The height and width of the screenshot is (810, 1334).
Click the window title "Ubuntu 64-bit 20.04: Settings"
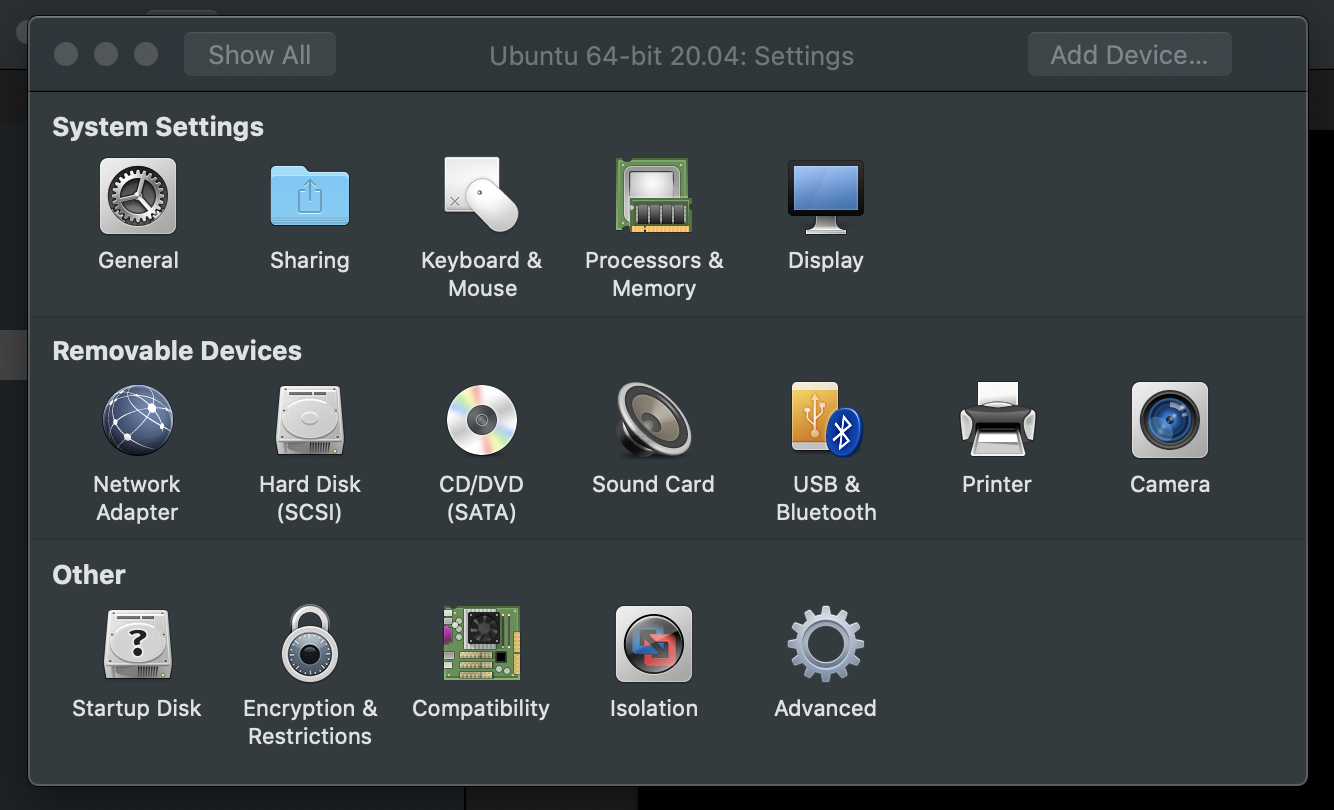click(x=672, y=56)
